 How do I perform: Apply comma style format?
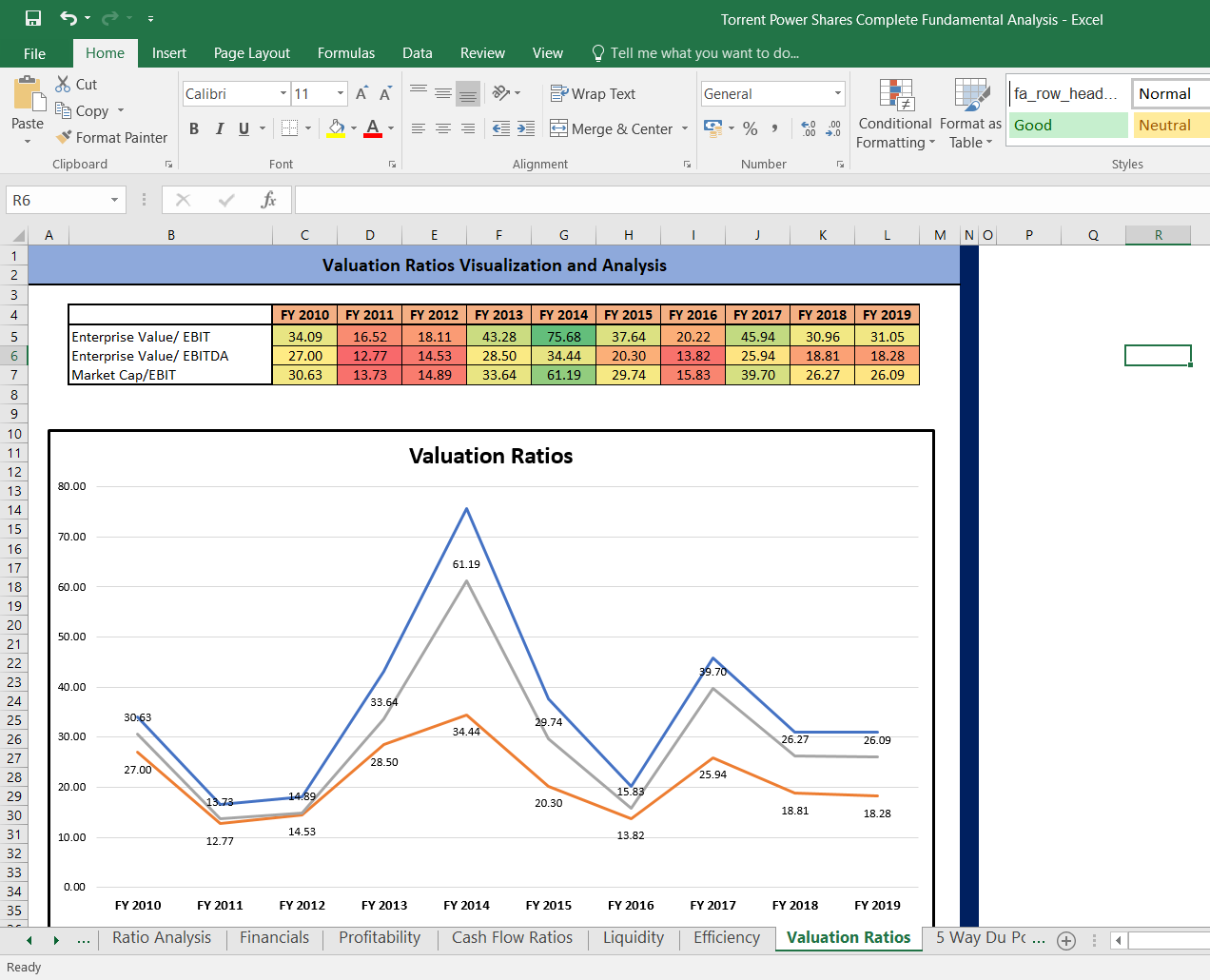[775, 128]
